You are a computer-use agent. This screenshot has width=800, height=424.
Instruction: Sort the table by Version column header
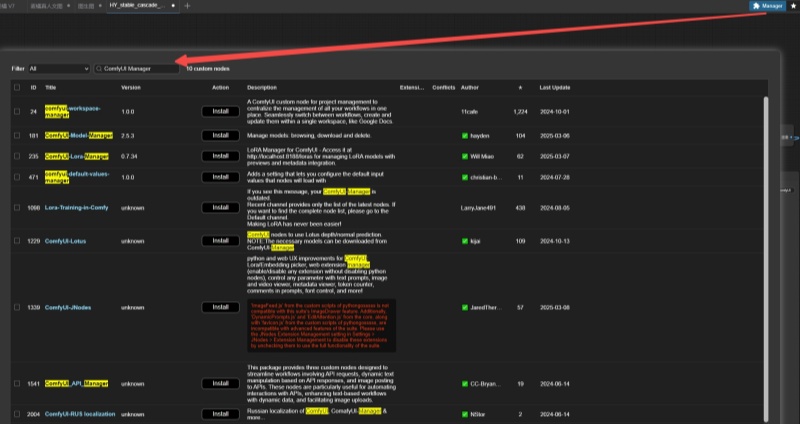(131, 88)
